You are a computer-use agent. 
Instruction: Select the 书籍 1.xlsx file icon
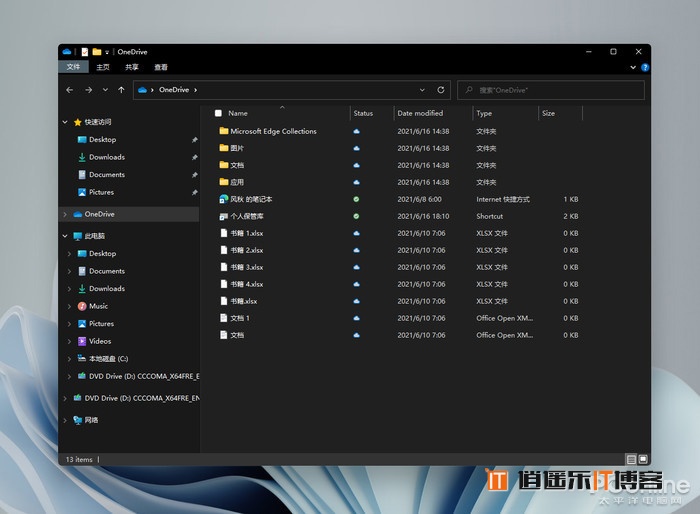(224, 233)
